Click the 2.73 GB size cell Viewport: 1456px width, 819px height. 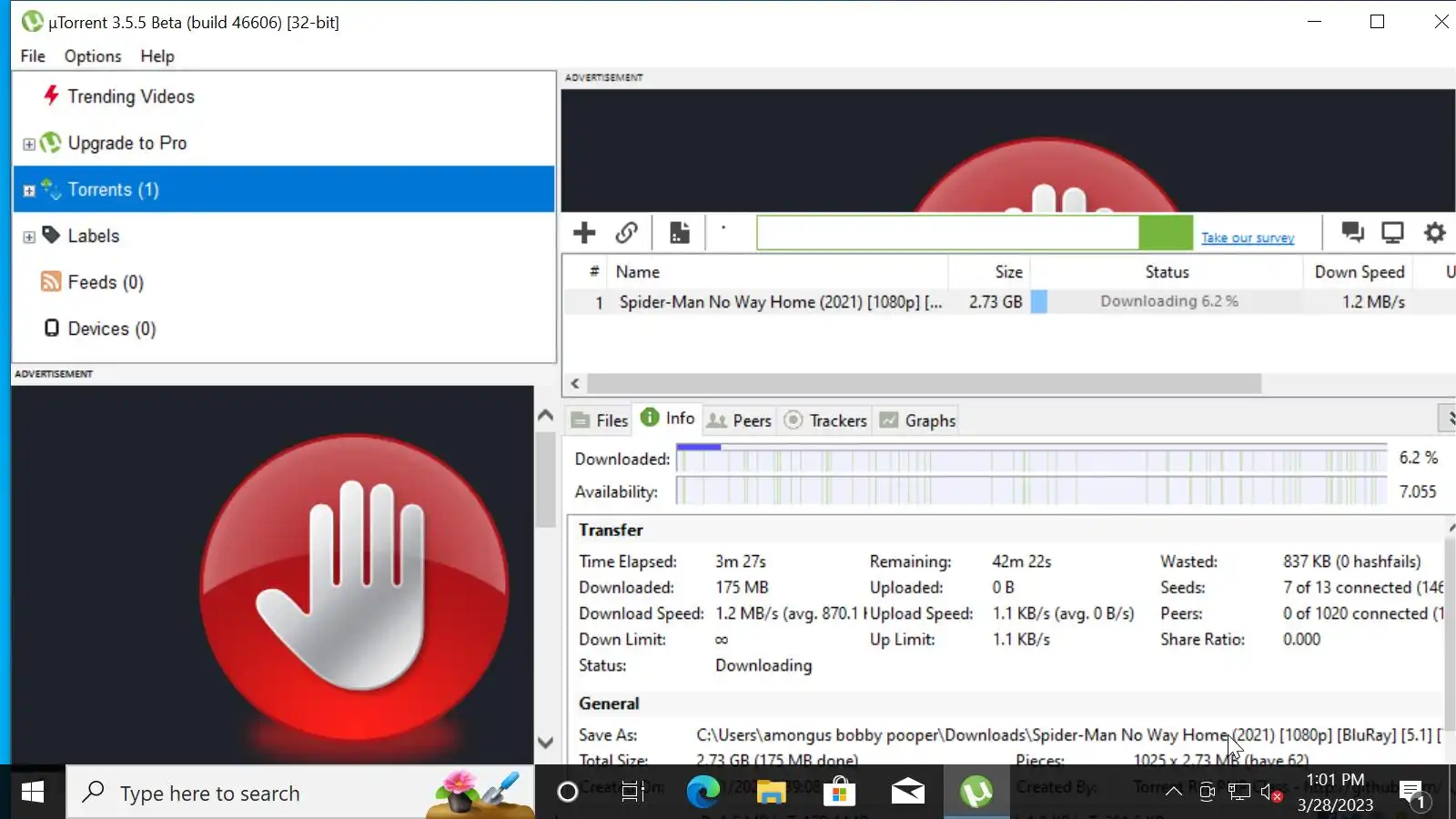996,302
